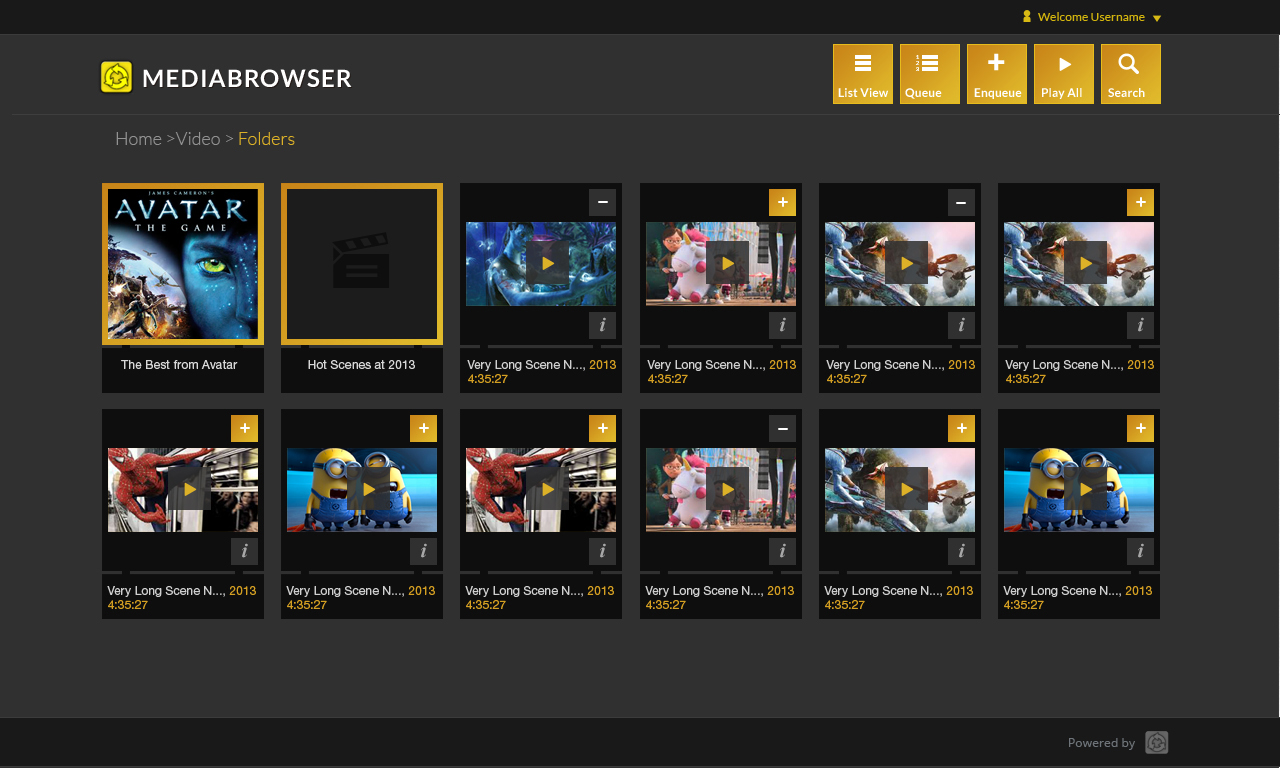Play the blue Avatar forest scene

[547, 263]
